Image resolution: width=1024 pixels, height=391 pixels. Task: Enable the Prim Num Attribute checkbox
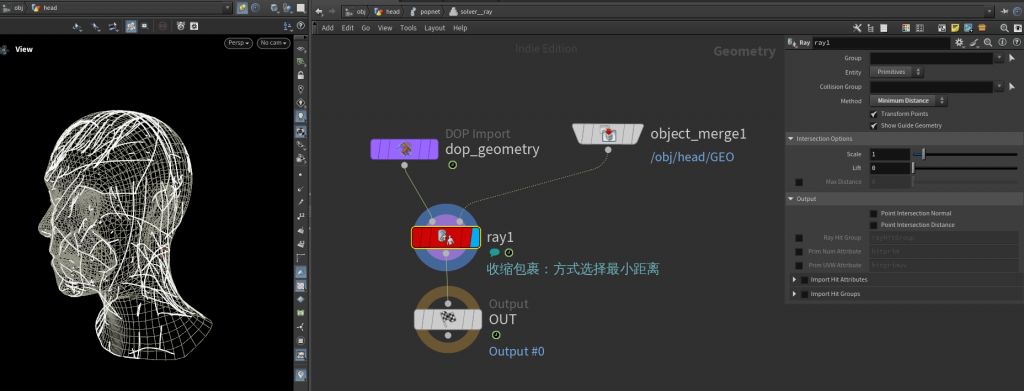799,252
